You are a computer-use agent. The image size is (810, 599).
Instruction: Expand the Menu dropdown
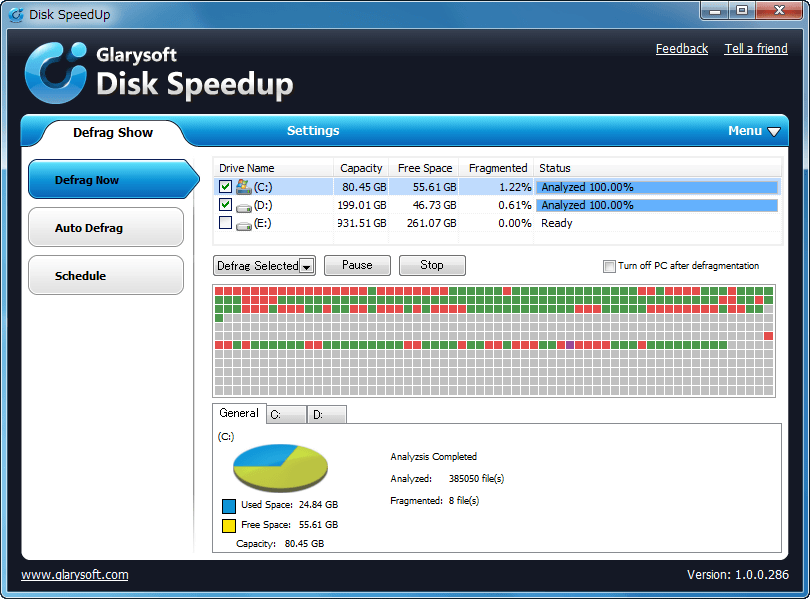(754, 131)
